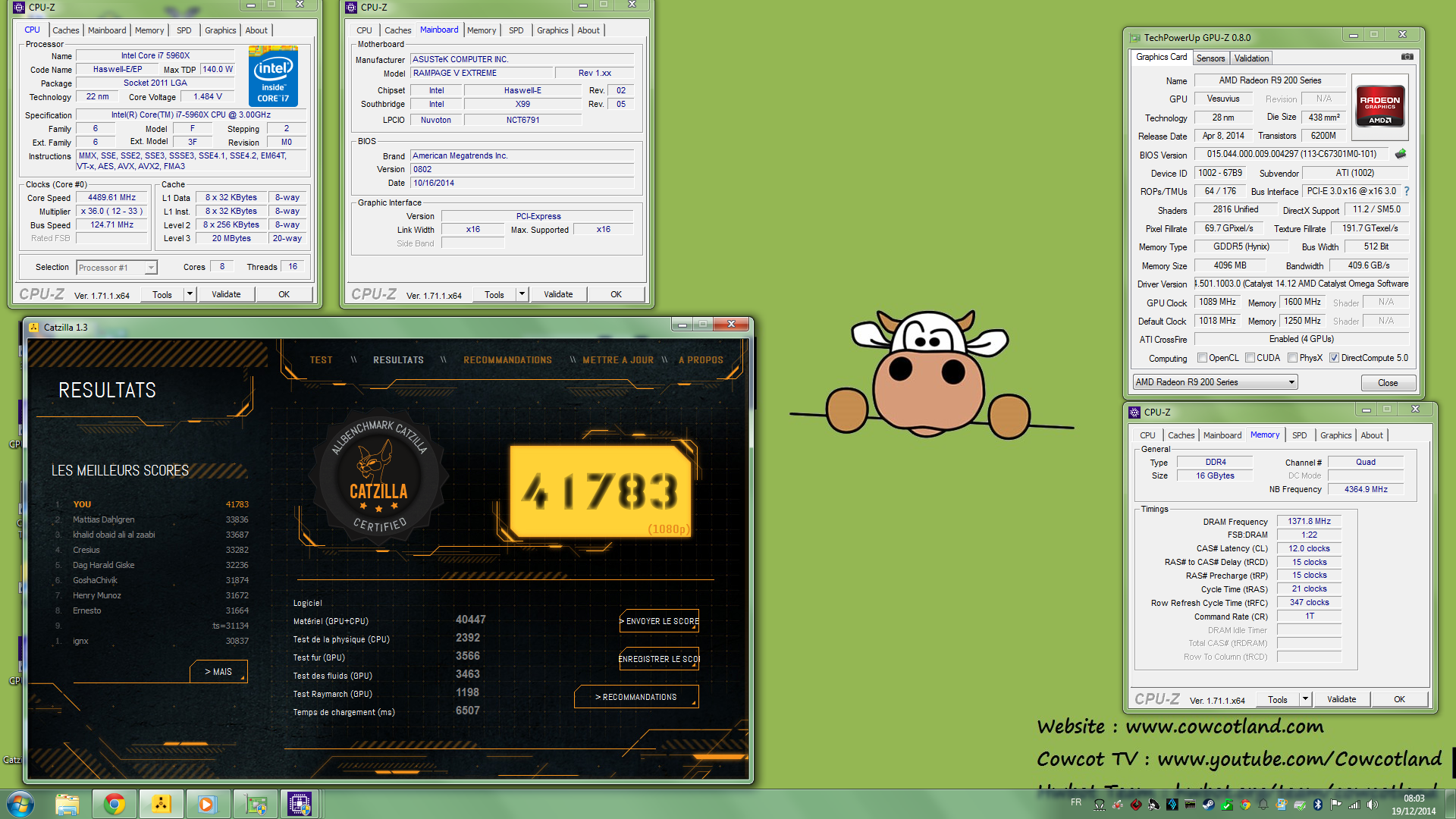The image size is (1456, 819).
Task: Open the Action Center flag tray icon
Action: [x=1335, y=805]
